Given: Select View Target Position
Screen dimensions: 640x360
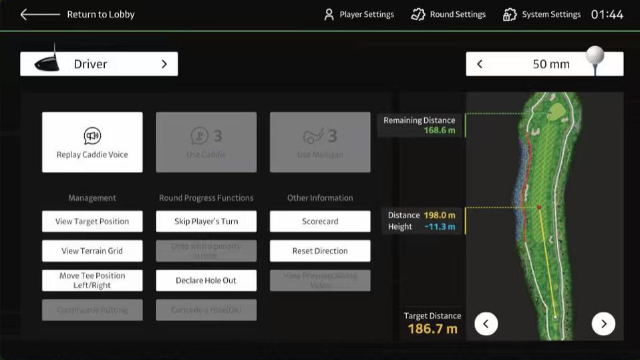Looking at the screenshot, I should point(92,221).
